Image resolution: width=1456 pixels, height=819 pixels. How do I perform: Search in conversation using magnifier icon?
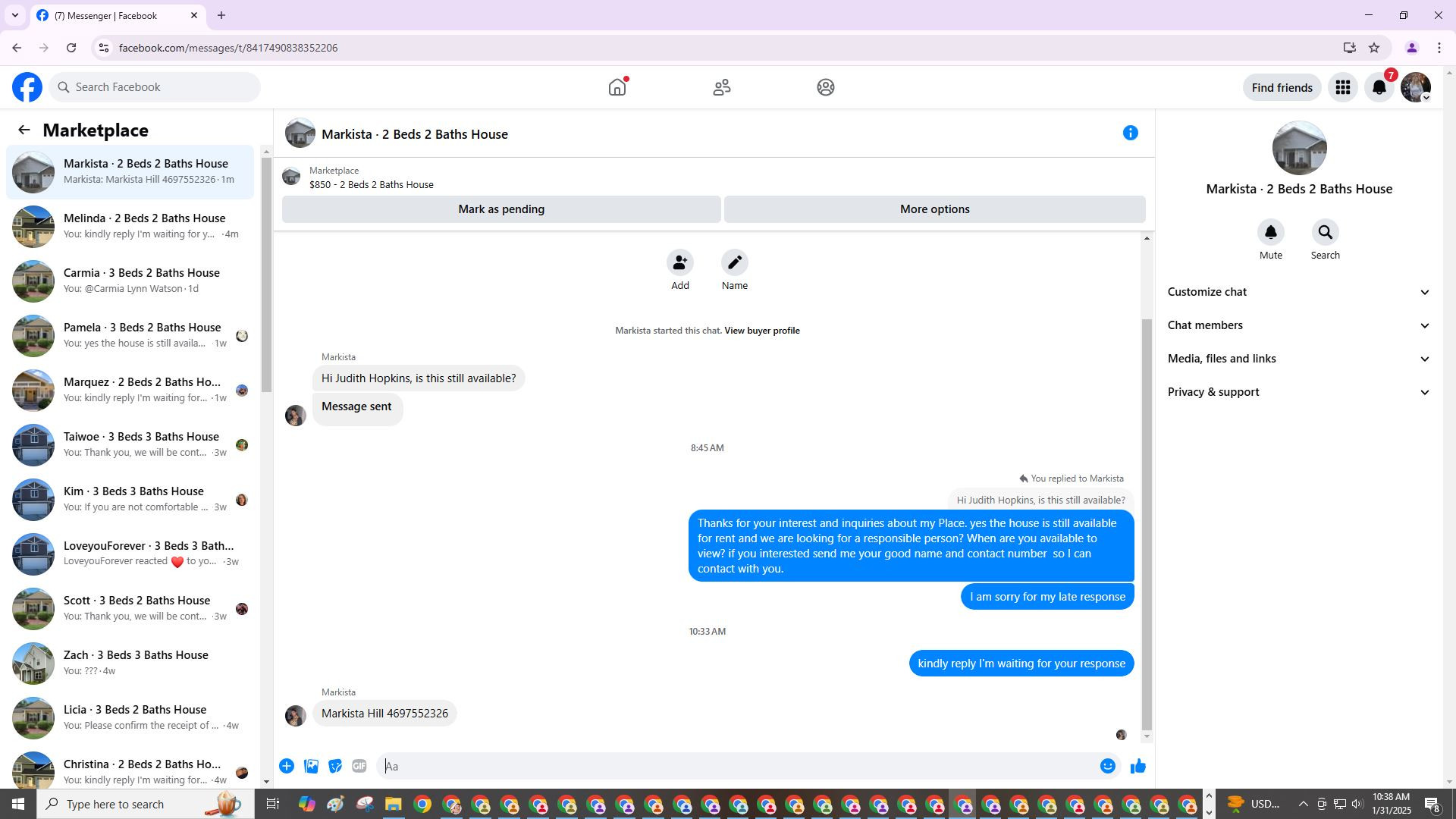tap(1326, 232)
